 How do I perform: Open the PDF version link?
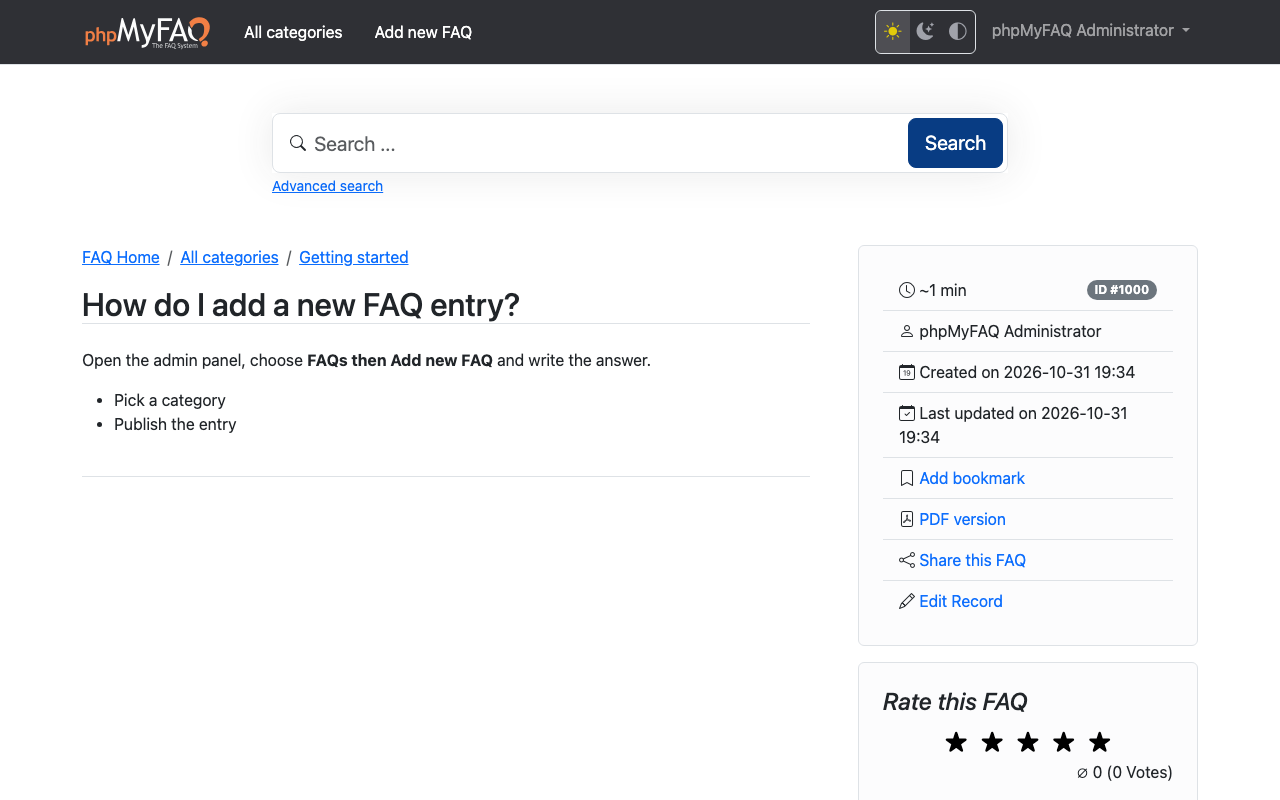pos(962,519)
